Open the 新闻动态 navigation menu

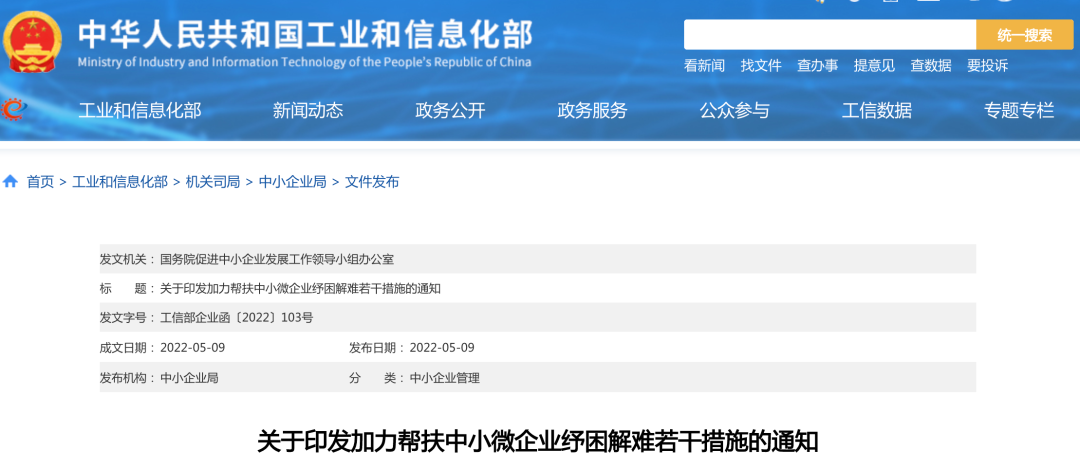tap(308, 110)
